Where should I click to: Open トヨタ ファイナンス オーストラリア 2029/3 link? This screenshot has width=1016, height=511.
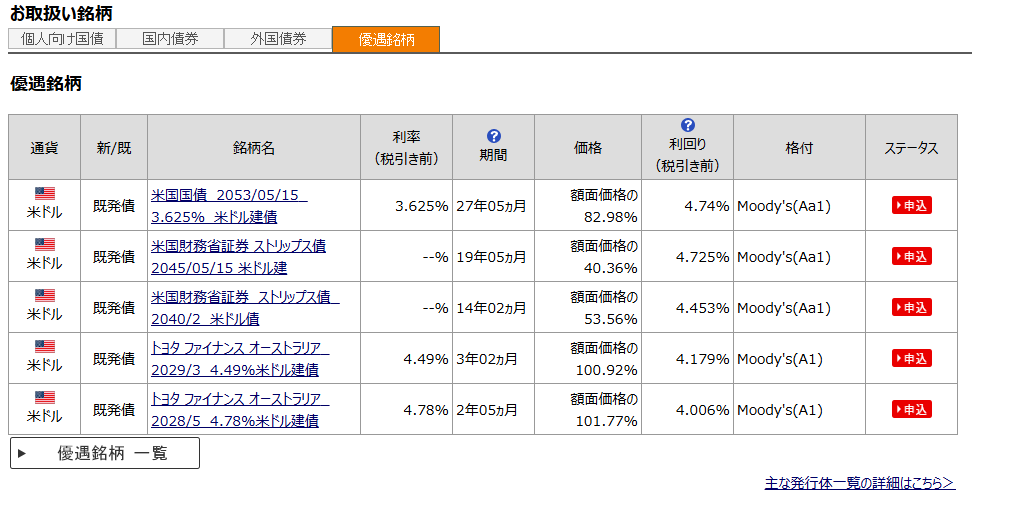pyautogui.click(x=239, y=358)
